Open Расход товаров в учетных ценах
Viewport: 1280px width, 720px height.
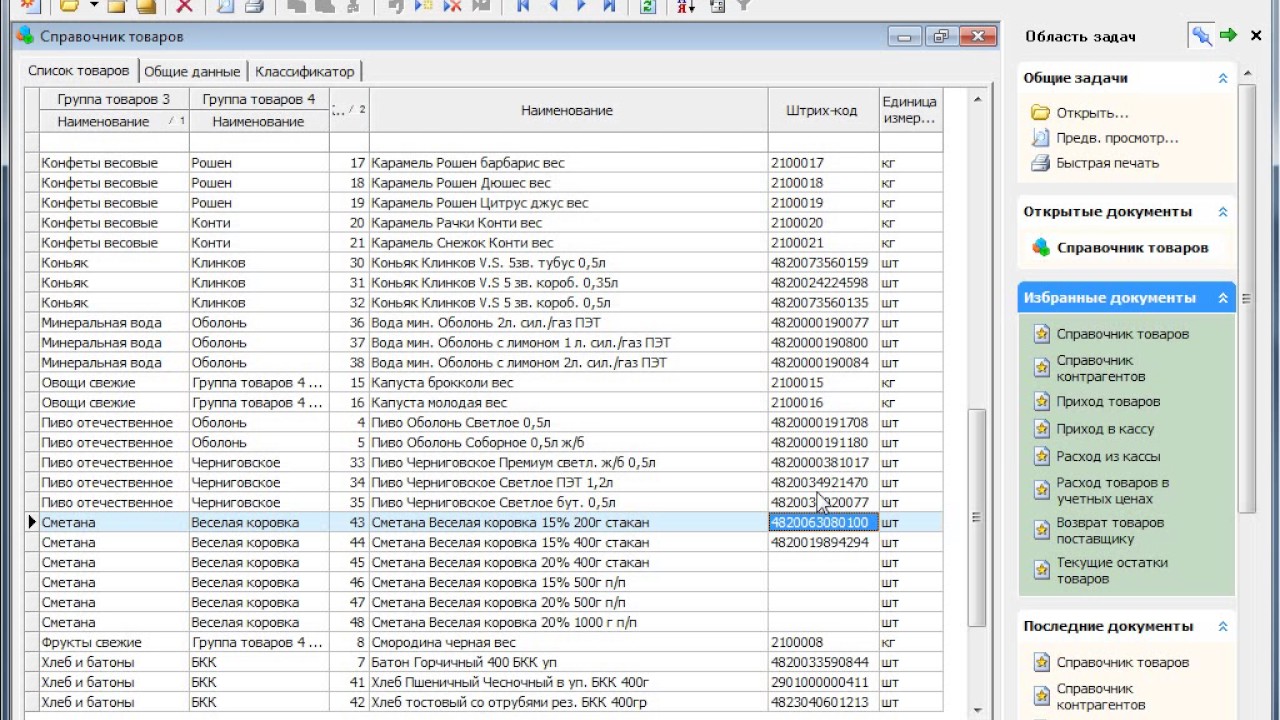coord(1113,490)
